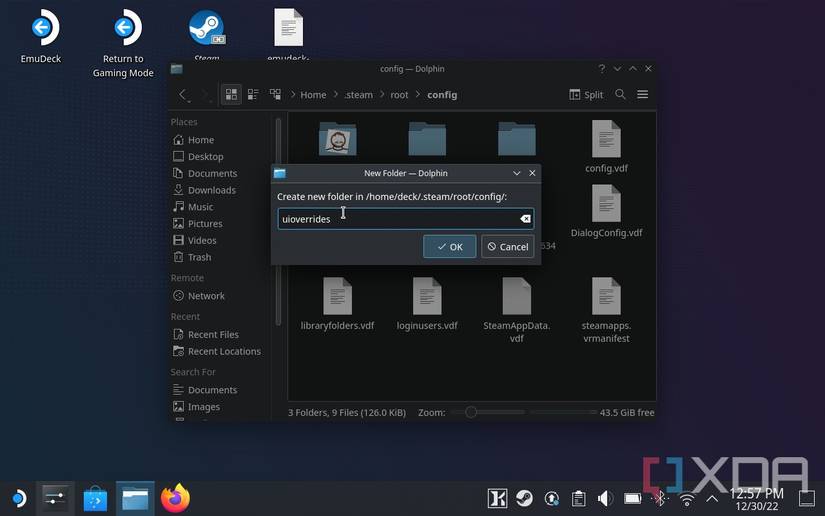The height and width of the screenshot is (516, 825).
Task: Adjust the icon zoom slider
Action: (x=471, y=412)
